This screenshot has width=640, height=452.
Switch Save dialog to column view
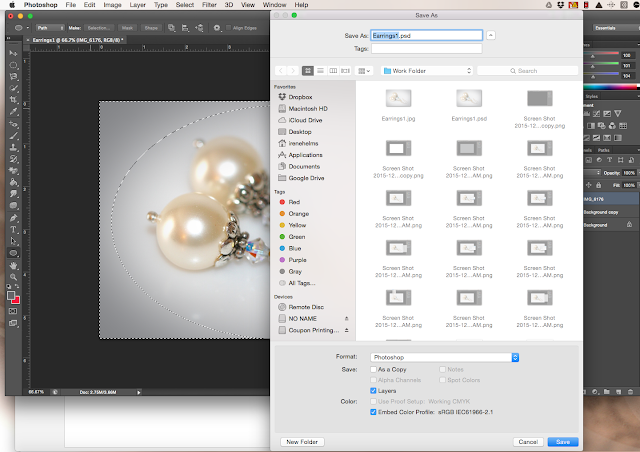point(333,71)
